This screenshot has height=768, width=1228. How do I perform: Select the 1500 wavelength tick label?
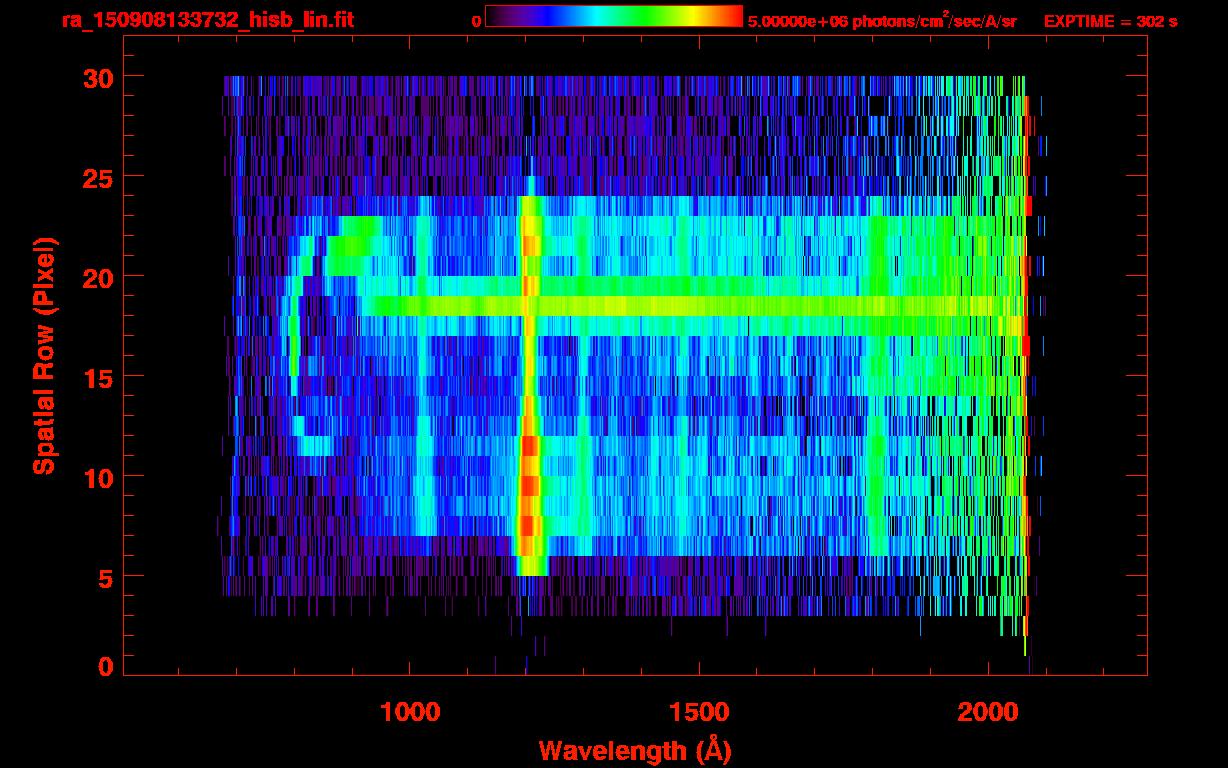pyautogui.click(x=699, y=712)
